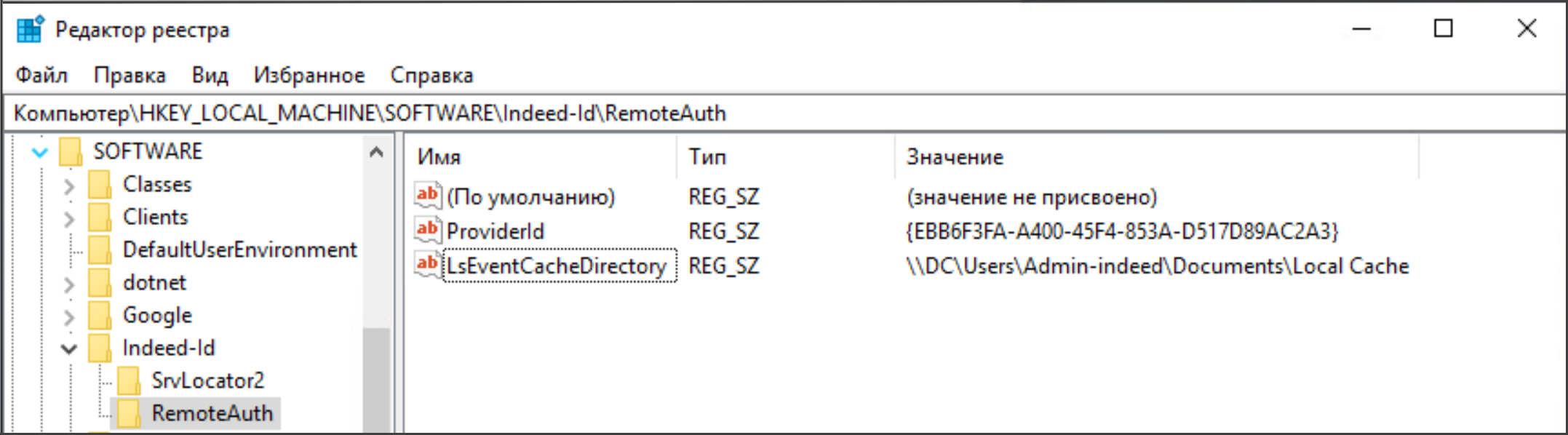Click the tree pane scroll up arrow
Image resolution: width=1568 pixels, height=435 pixels.
click(x=376, y=152)
